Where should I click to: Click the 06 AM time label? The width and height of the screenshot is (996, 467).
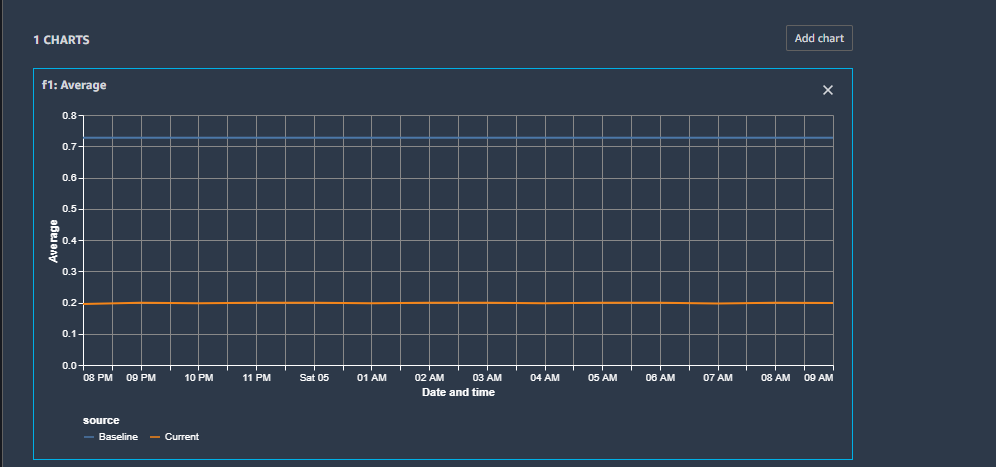click(x=660, y=378)
